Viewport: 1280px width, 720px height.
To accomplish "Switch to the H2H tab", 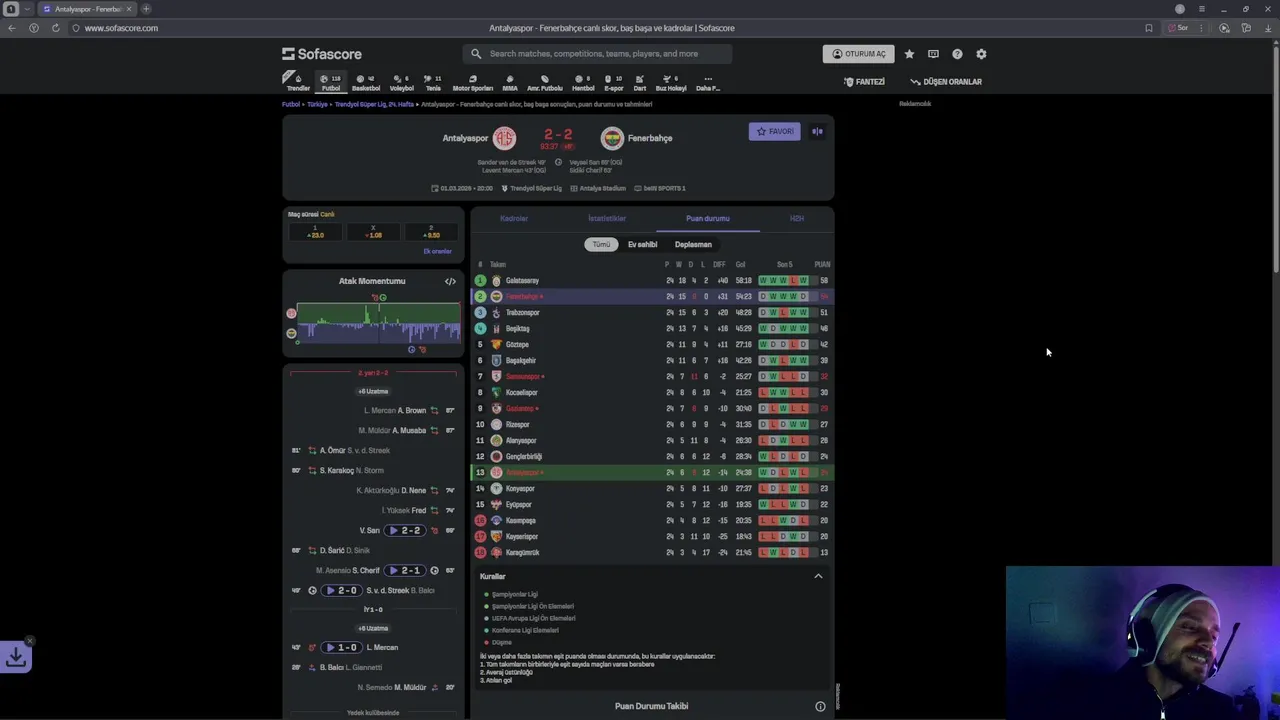I will (x=797, y=218).
